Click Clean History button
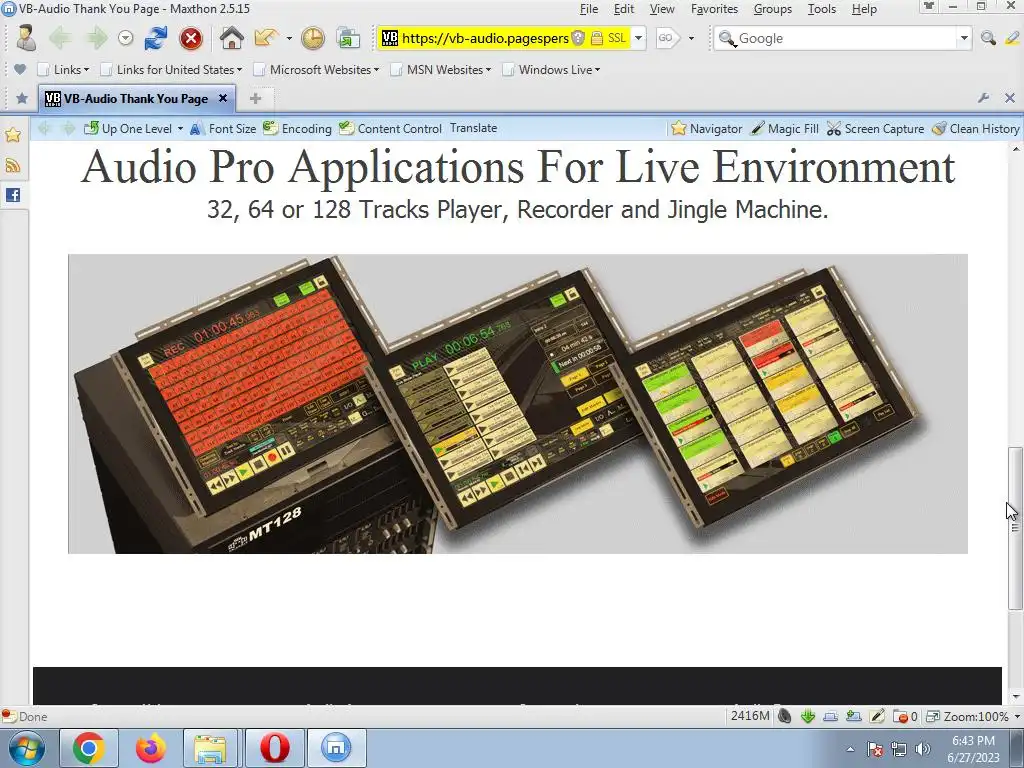Viewport: 1024px width, 768px height. click(976, 129)
